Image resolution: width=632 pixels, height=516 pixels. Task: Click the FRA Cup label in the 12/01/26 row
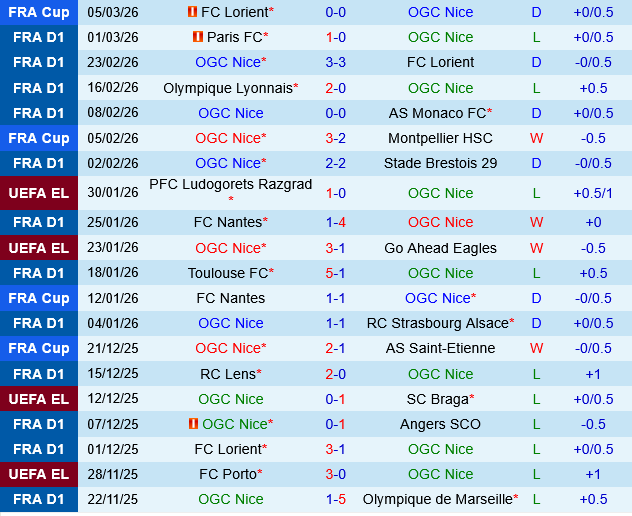click(39, 298)
